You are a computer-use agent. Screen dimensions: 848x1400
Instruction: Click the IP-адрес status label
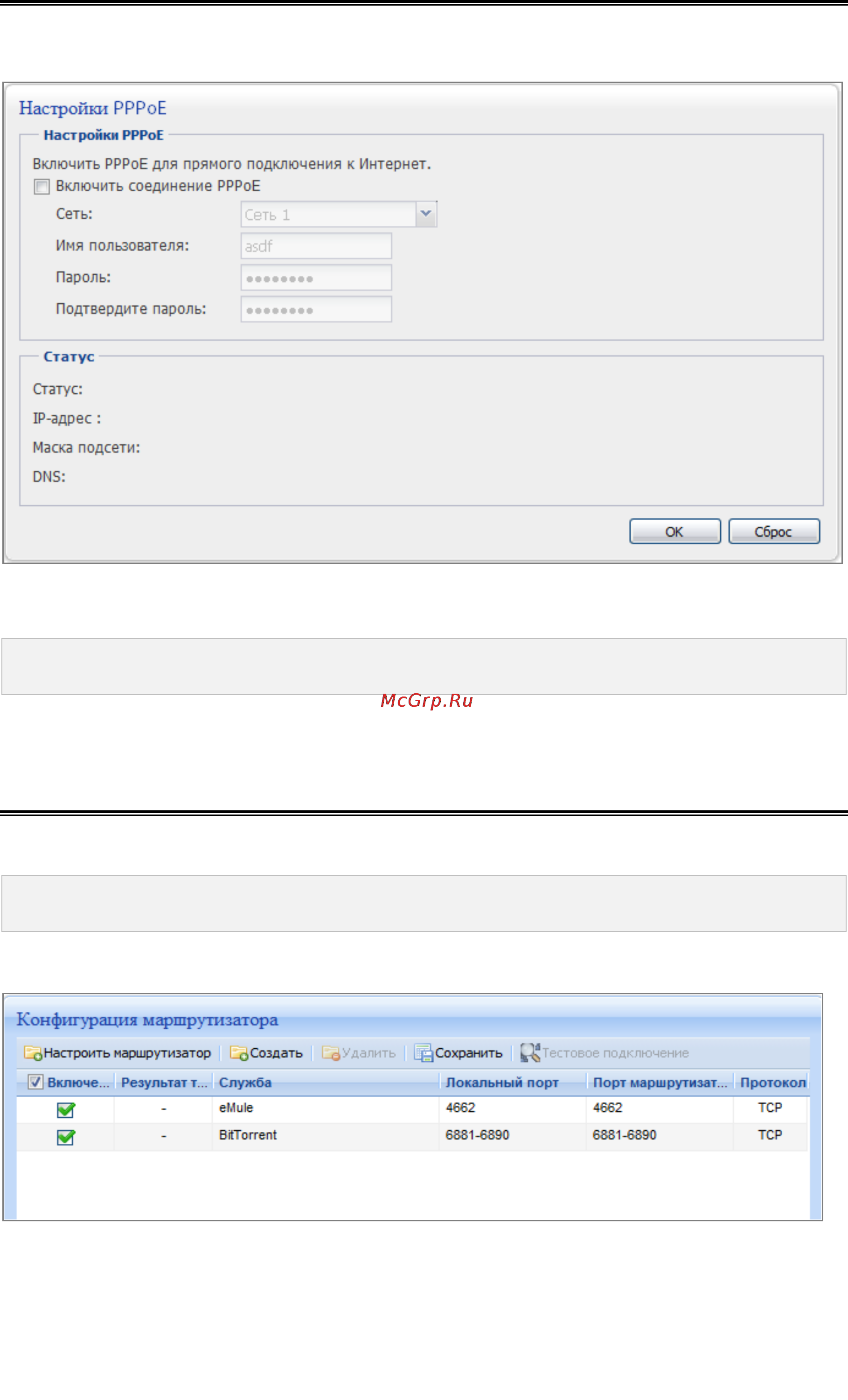pyautogui.click(x=67, y=419)
